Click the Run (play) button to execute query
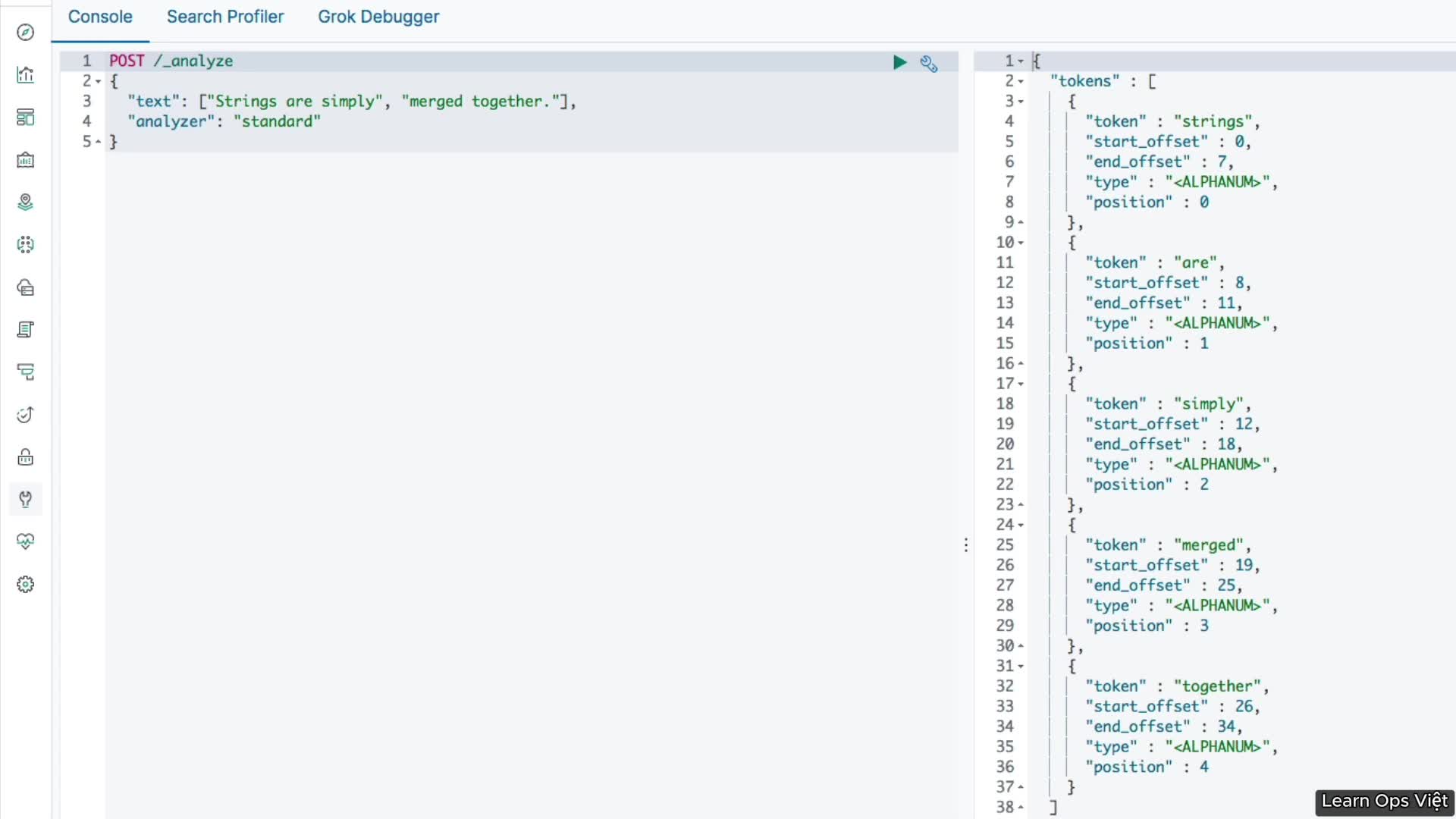 coord(899,62)
